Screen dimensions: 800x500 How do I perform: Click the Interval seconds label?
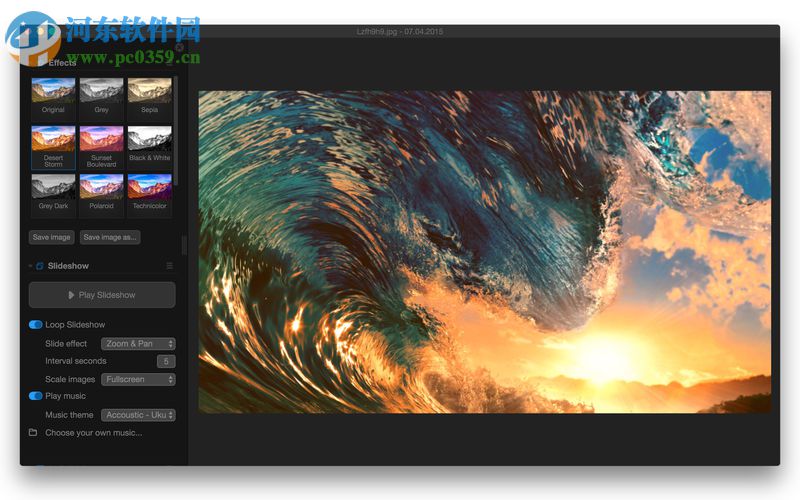tap(76, 361)
